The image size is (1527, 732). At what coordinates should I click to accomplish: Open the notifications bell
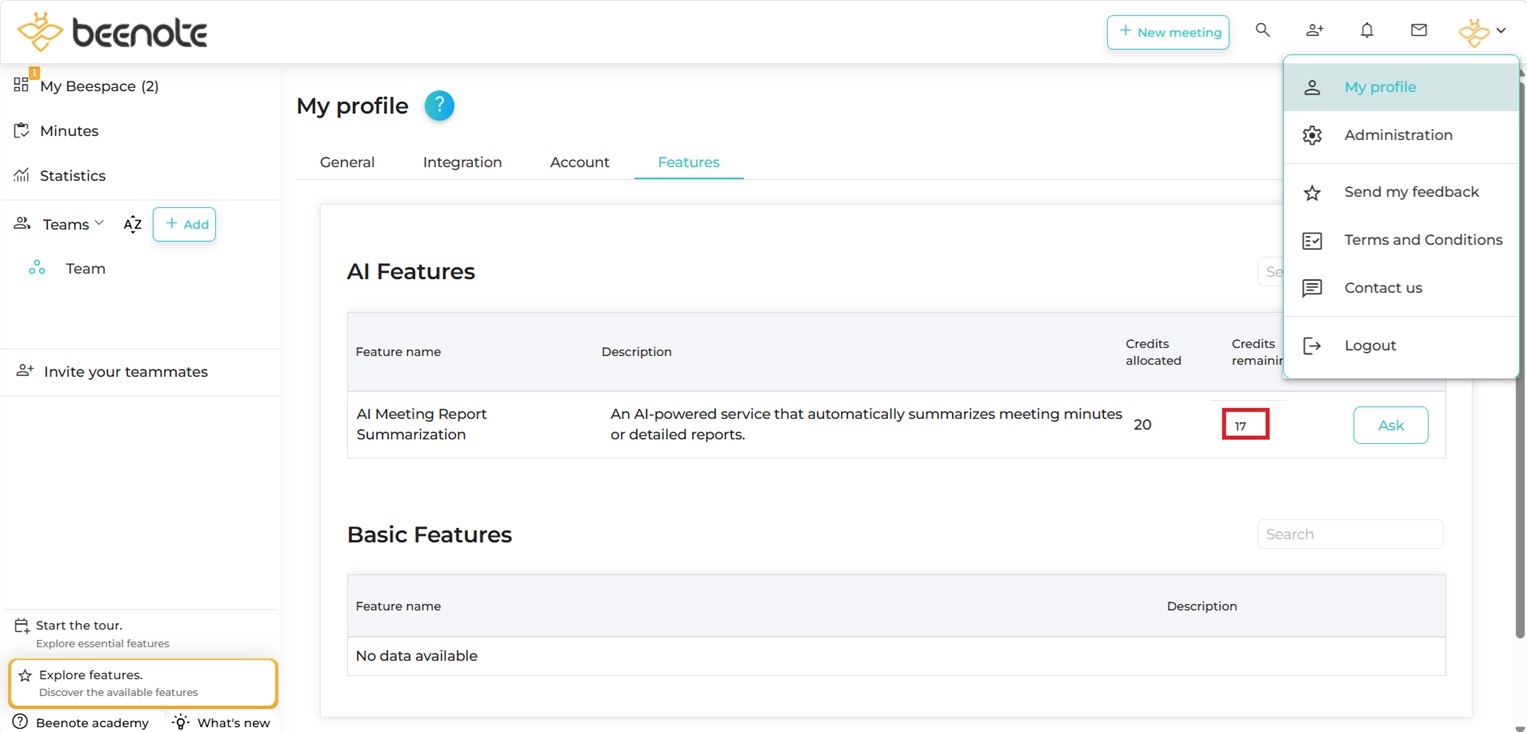1367,31
